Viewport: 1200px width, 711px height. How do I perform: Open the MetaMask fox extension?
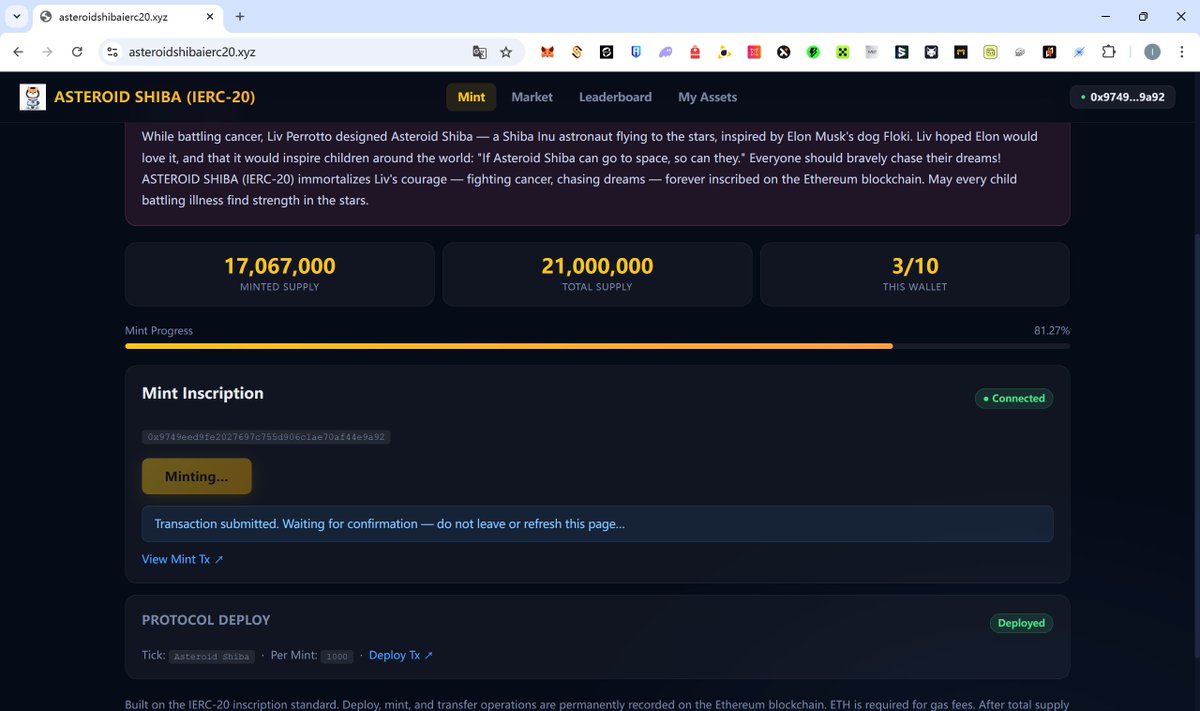[x=547, y=52]
